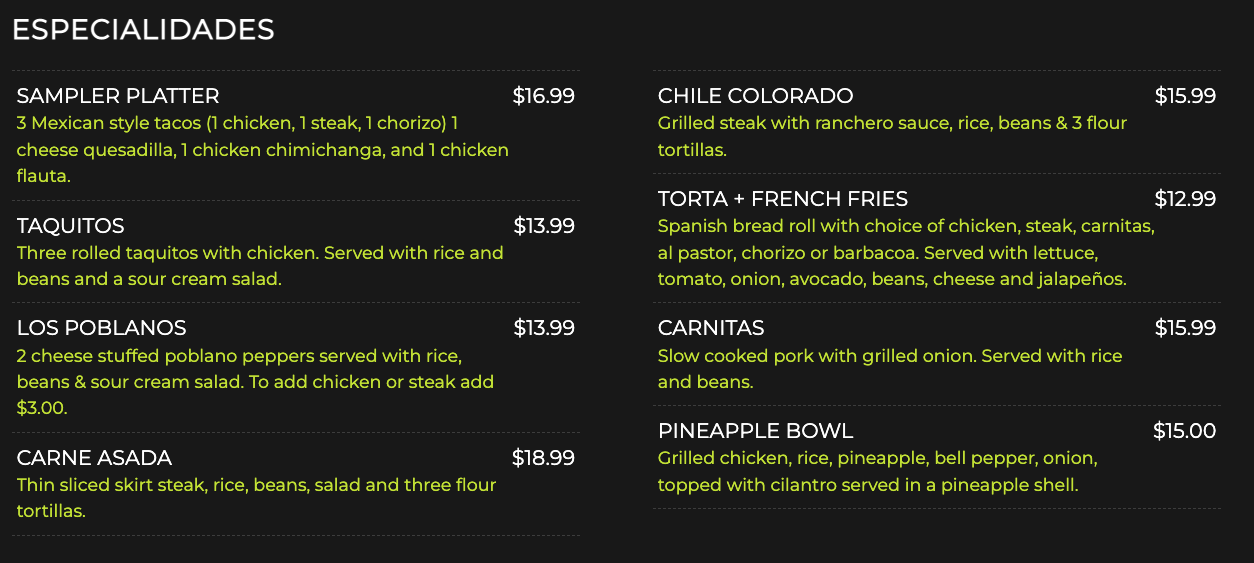Viewport: 1254px width, 563px height.
Task: Select the Los Poblanos item title
Action: click(102, 328)
